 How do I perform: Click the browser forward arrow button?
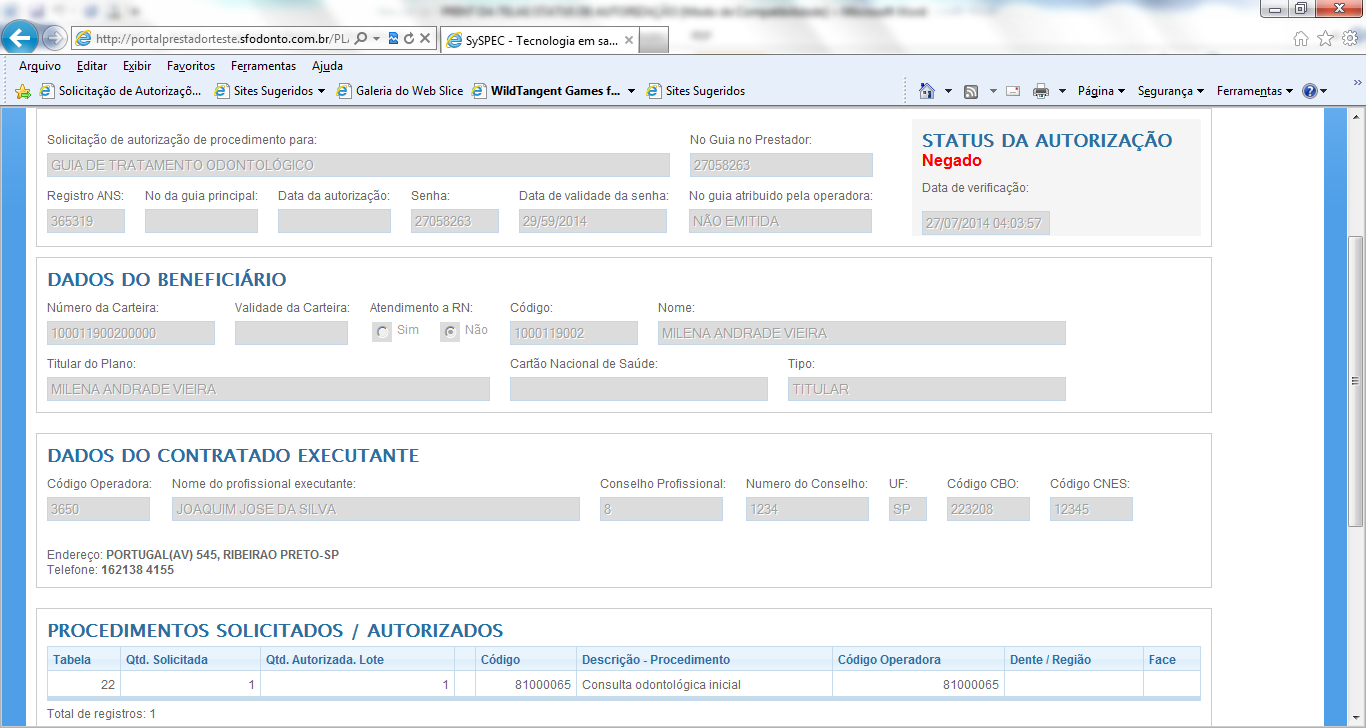[55, 39]
